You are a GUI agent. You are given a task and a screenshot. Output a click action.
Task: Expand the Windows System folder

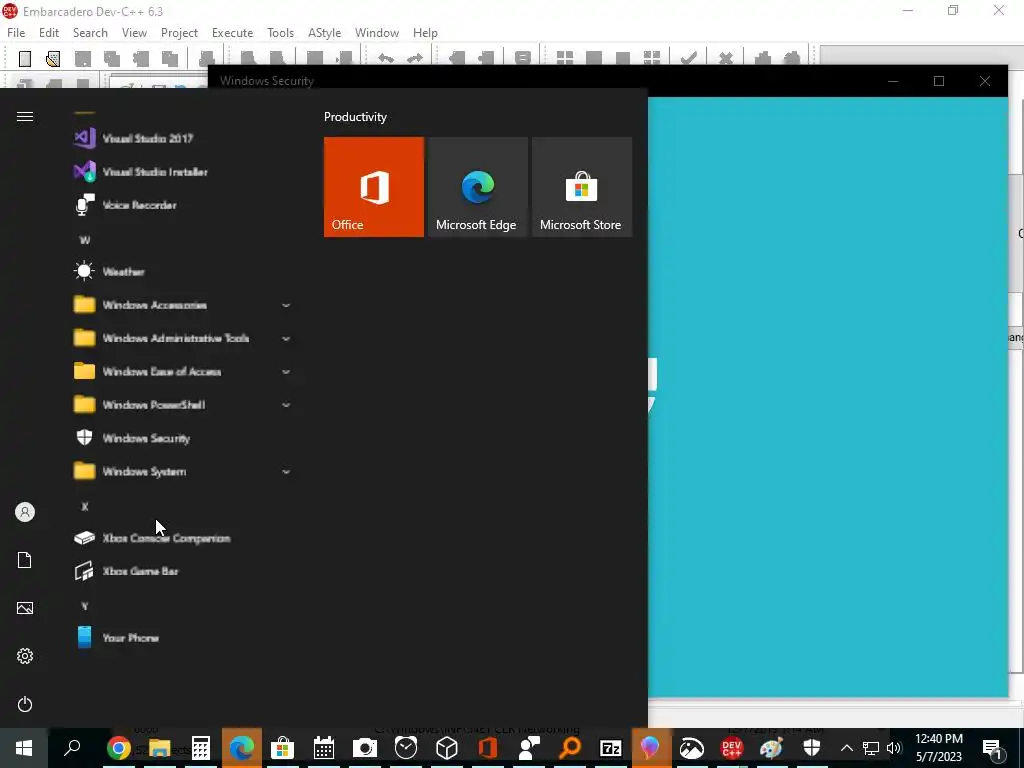click(x=182, y=472)
